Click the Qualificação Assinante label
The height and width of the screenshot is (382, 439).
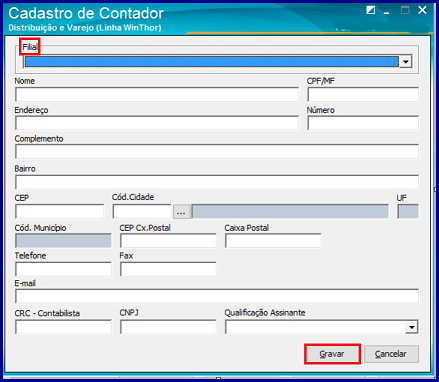click(x=265, y=313)
